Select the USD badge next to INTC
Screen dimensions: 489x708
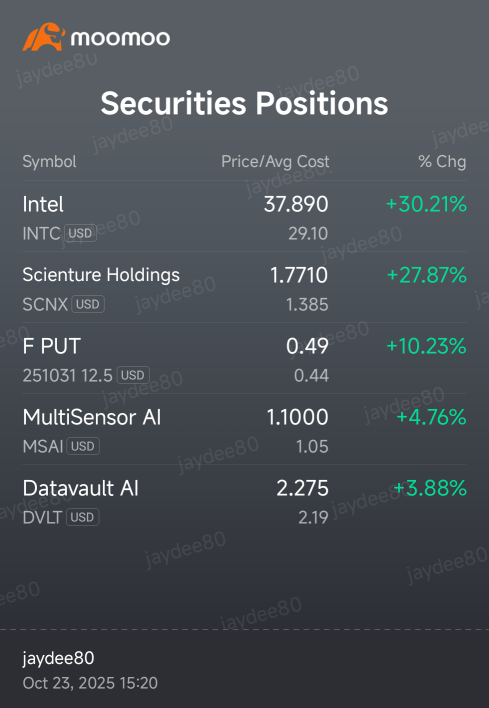[80, 233]
